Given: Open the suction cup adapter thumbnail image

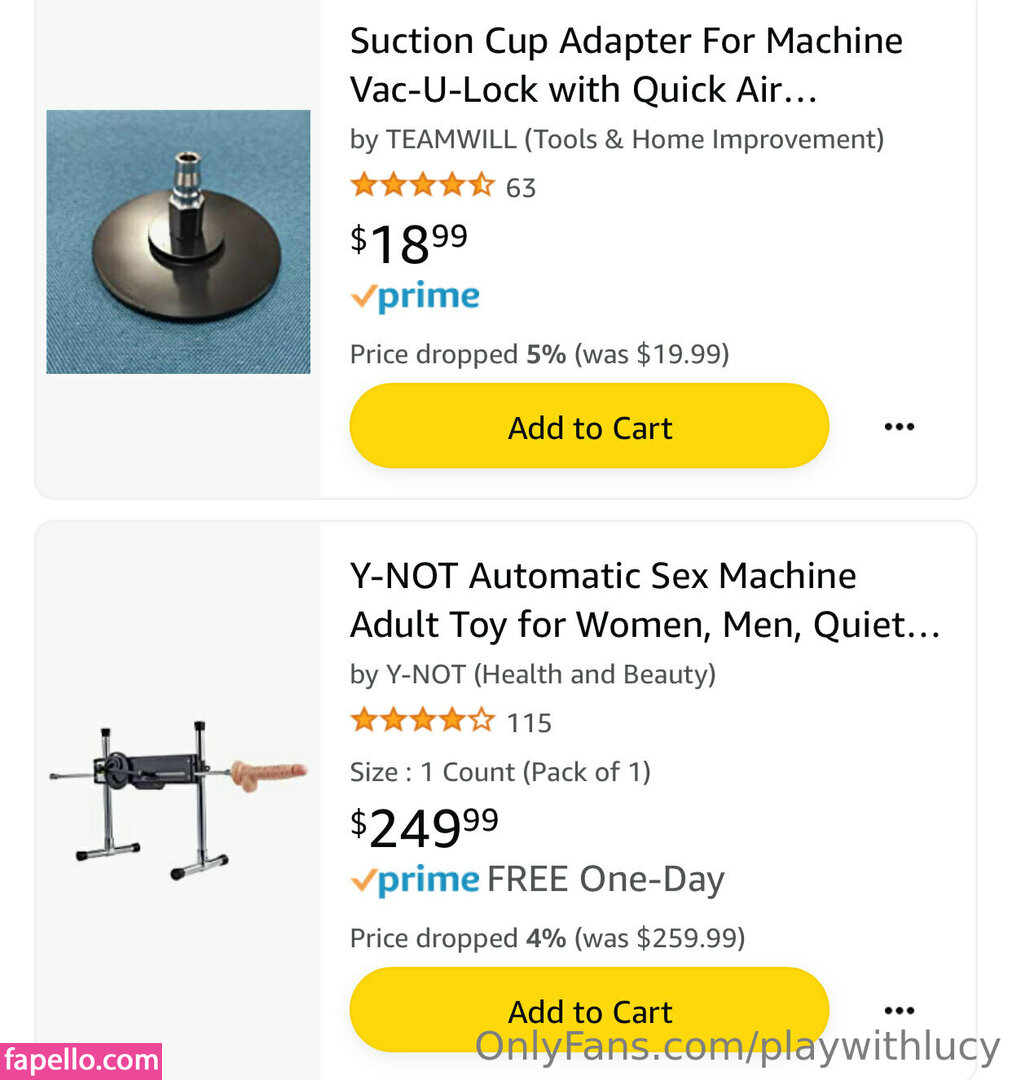Looking at the screenshot, I should click(x=178, y=241).
